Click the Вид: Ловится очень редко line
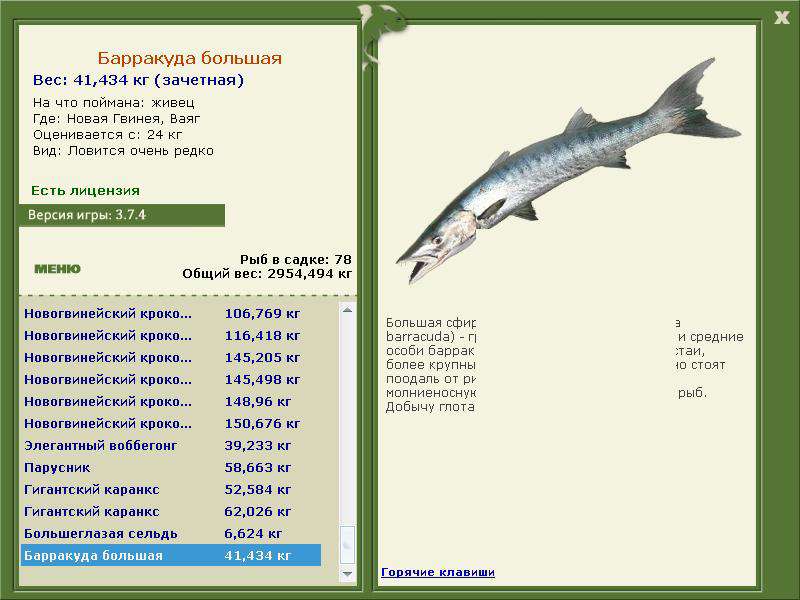 pos(123,151)
